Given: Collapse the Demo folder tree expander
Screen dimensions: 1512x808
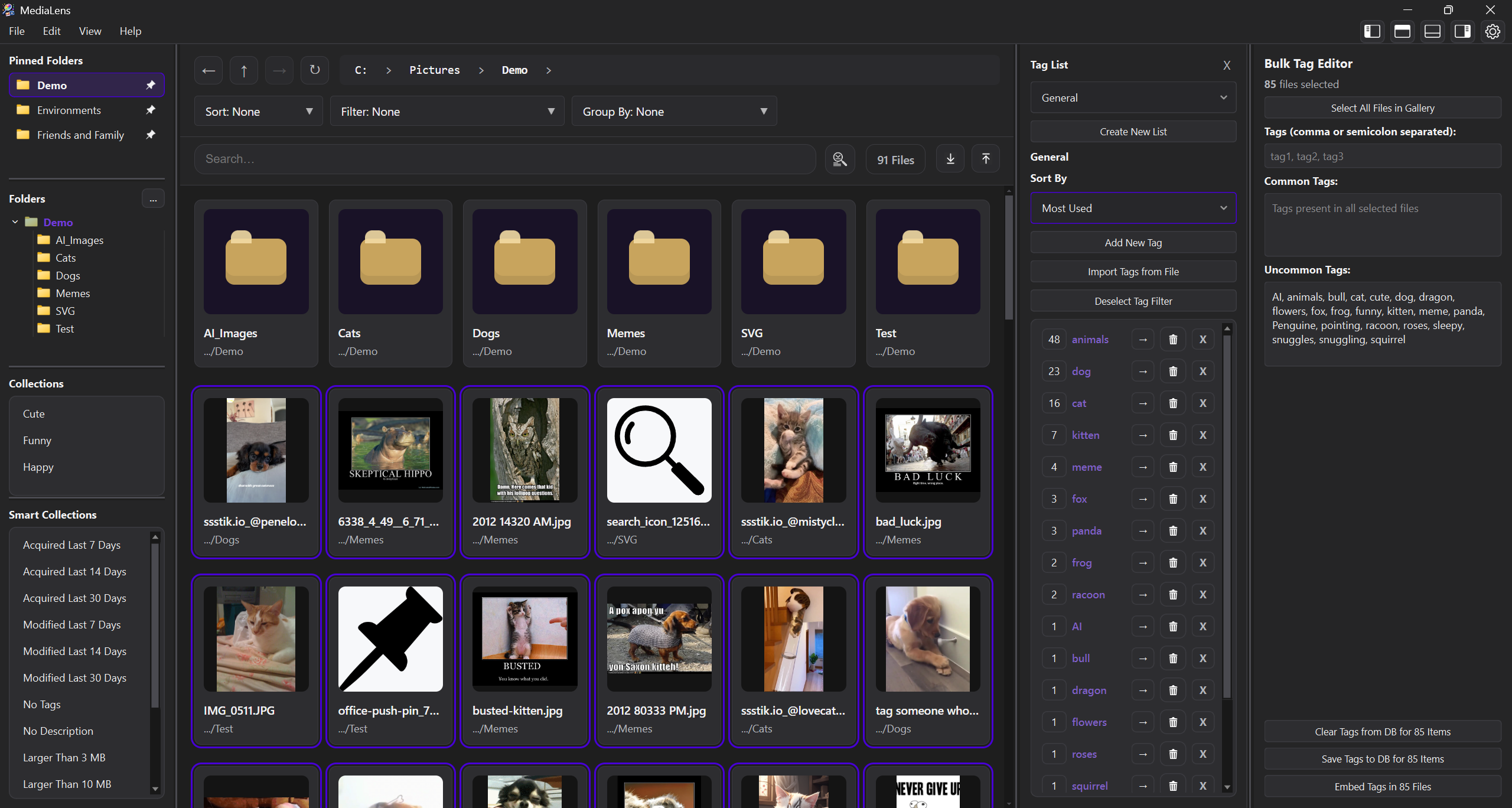Looking at the screenshot, I should 14,221.
